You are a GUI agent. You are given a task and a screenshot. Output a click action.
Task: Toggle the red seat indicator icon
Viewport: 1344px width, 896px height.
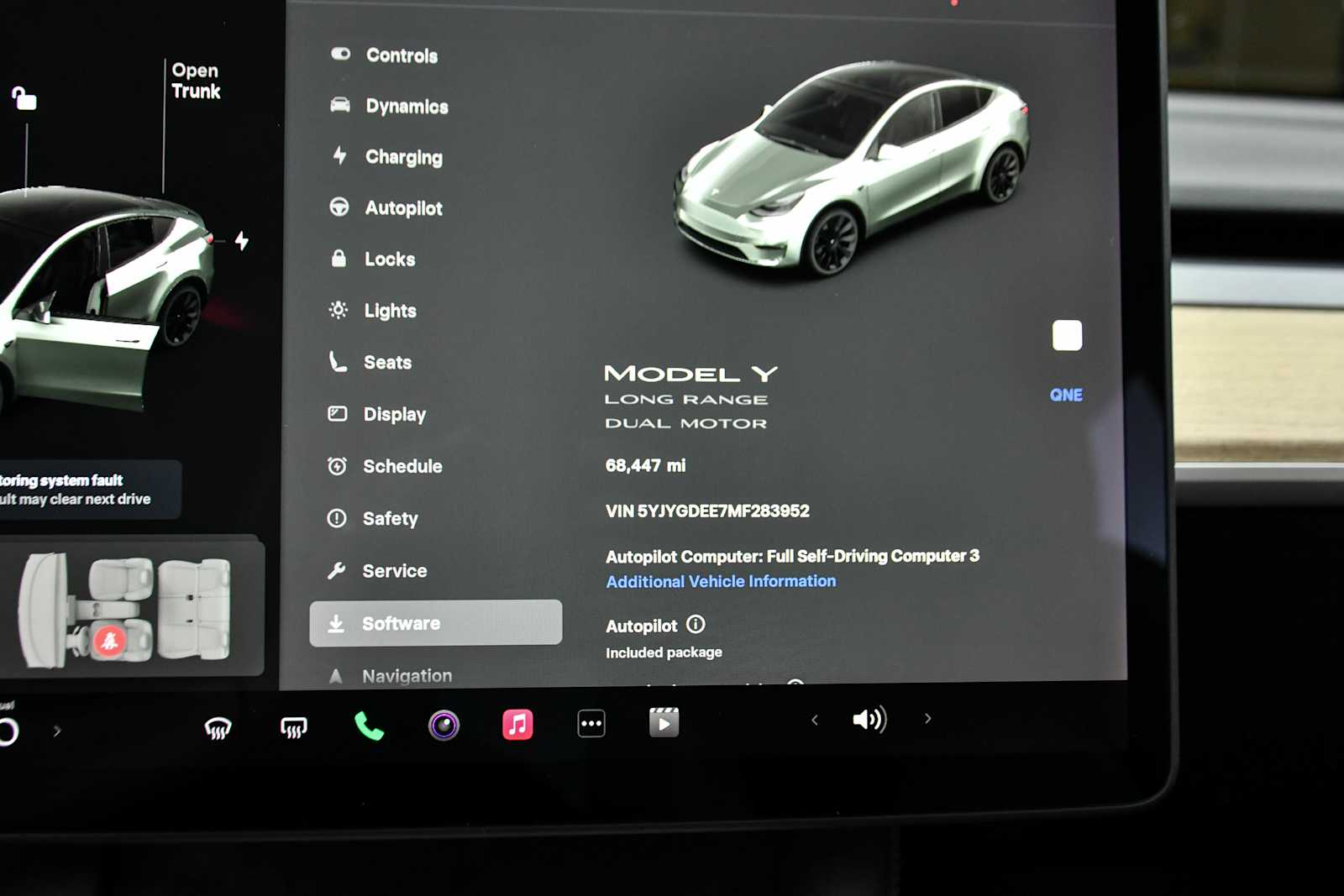(x=109, y=642)
